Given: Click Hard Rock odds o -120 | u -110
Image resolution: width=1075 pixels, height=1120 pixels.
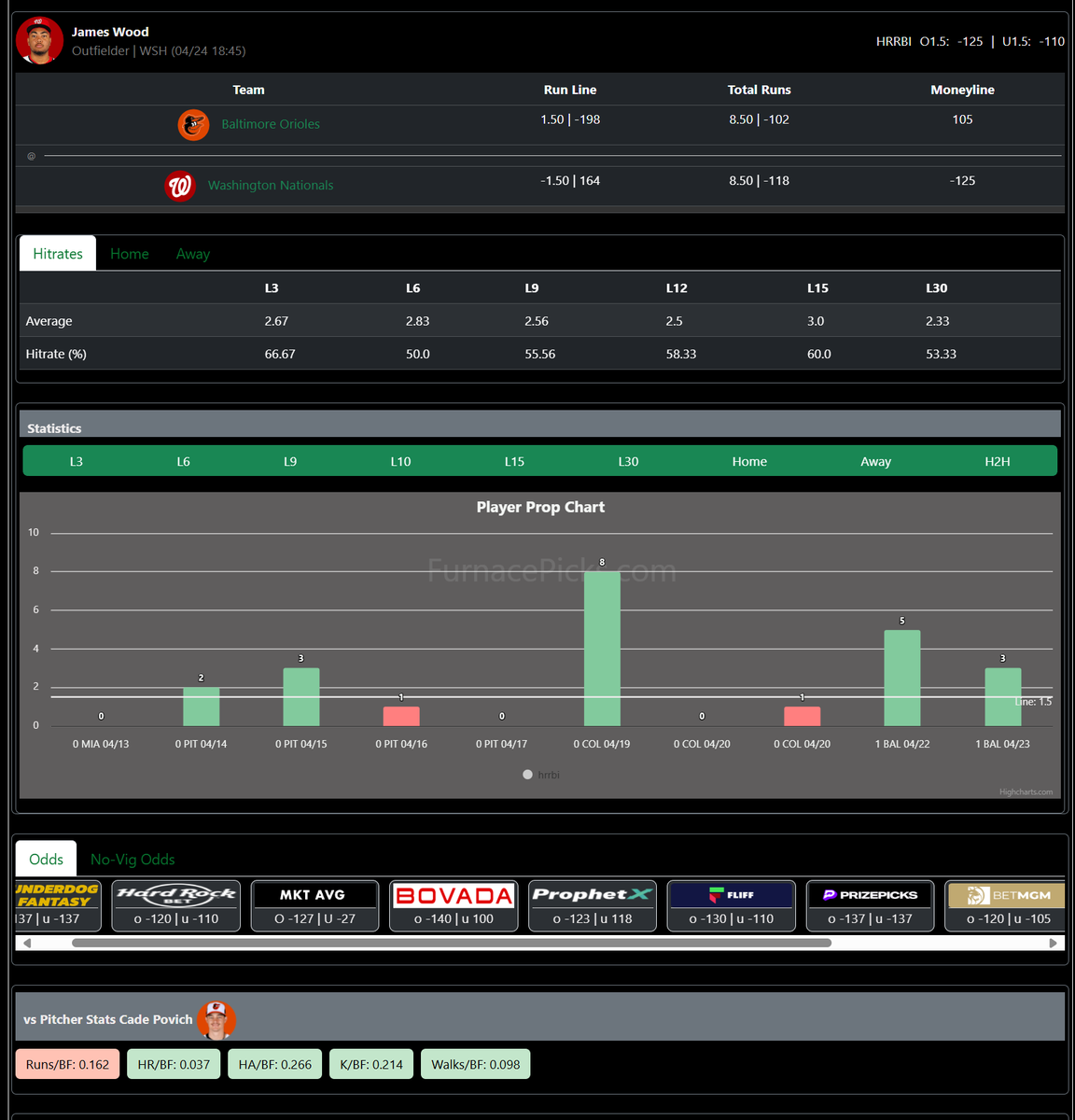Looking at the screenshot, I should pos(176,919).
